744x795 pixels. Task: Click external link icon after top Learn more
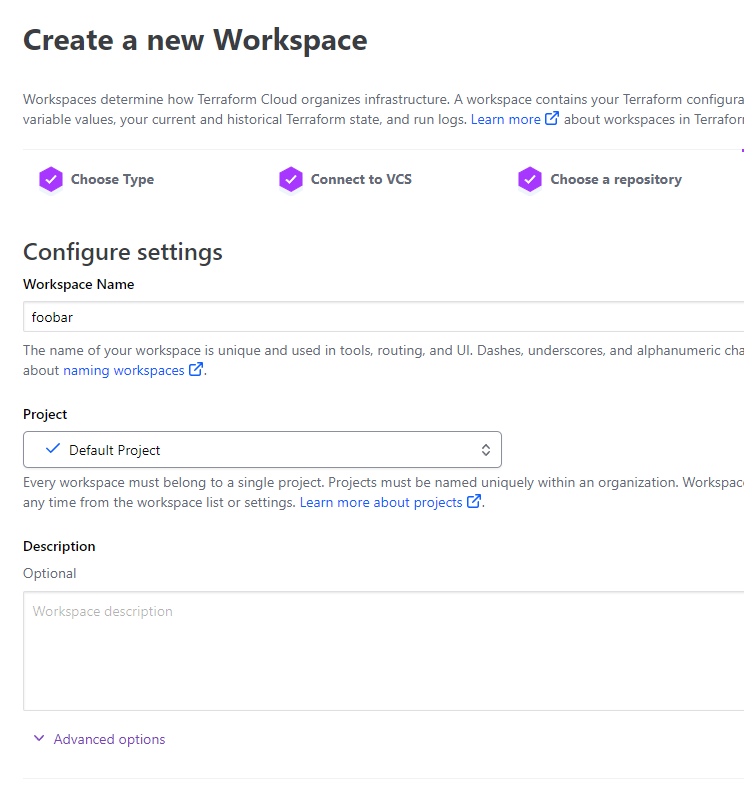(x=551, y=119)
